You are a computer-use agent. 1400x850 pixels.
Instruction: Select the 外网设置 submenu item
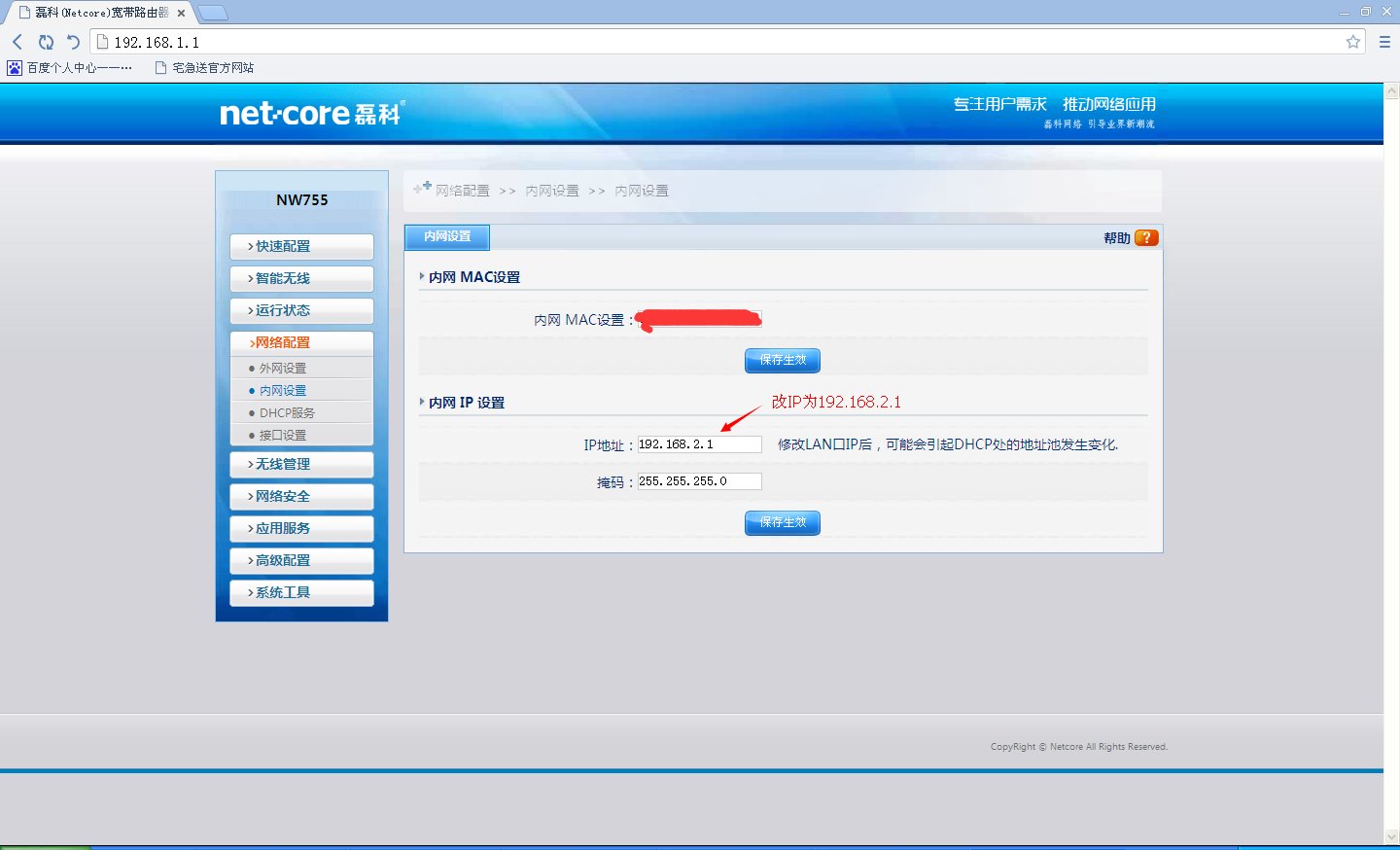(283, 369)
